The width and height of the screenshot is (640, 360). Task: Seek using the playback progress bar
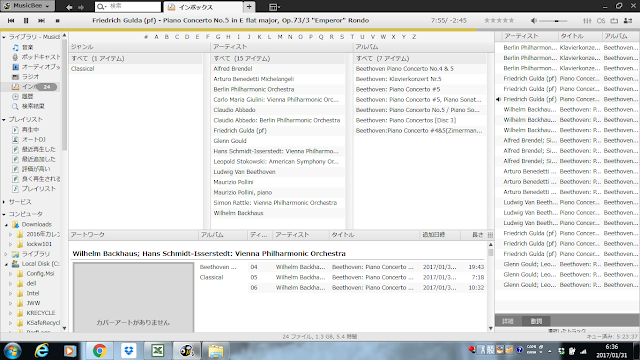(x=320, y=30)
